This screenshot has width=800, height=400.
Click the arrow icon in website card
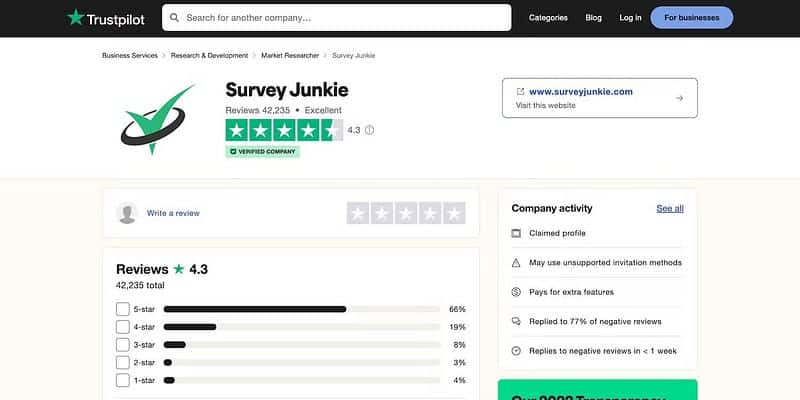pyautogui.click(x=679, y=98)
